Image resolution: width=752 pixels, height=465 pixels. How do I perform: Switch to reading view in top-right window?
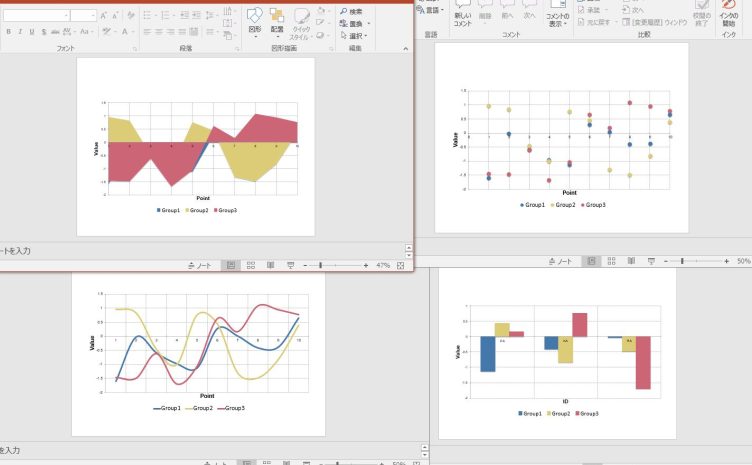point(631,261)
